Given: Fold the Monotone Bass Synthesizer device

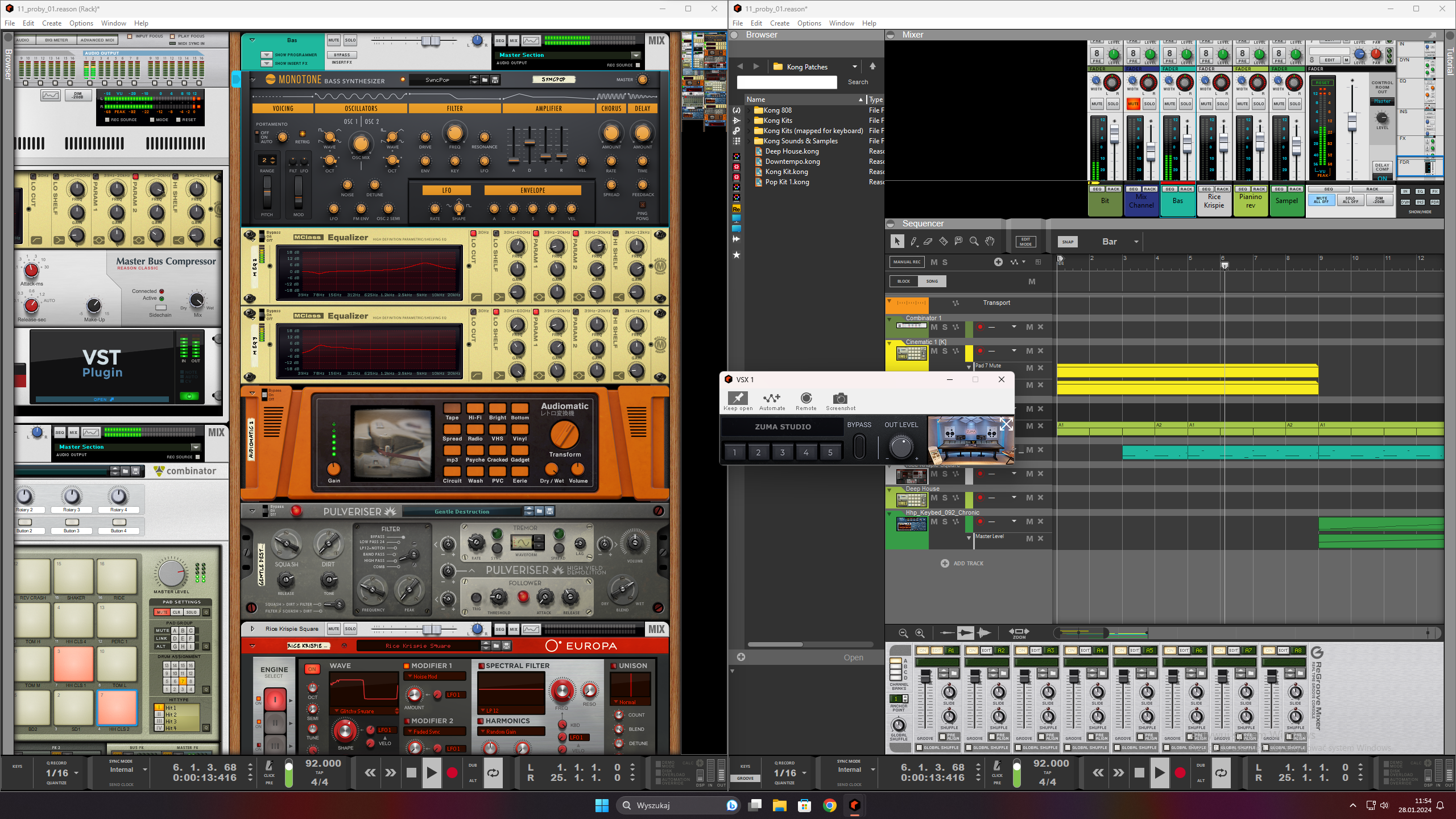Looking at the screenshot, I should [253, 80].
